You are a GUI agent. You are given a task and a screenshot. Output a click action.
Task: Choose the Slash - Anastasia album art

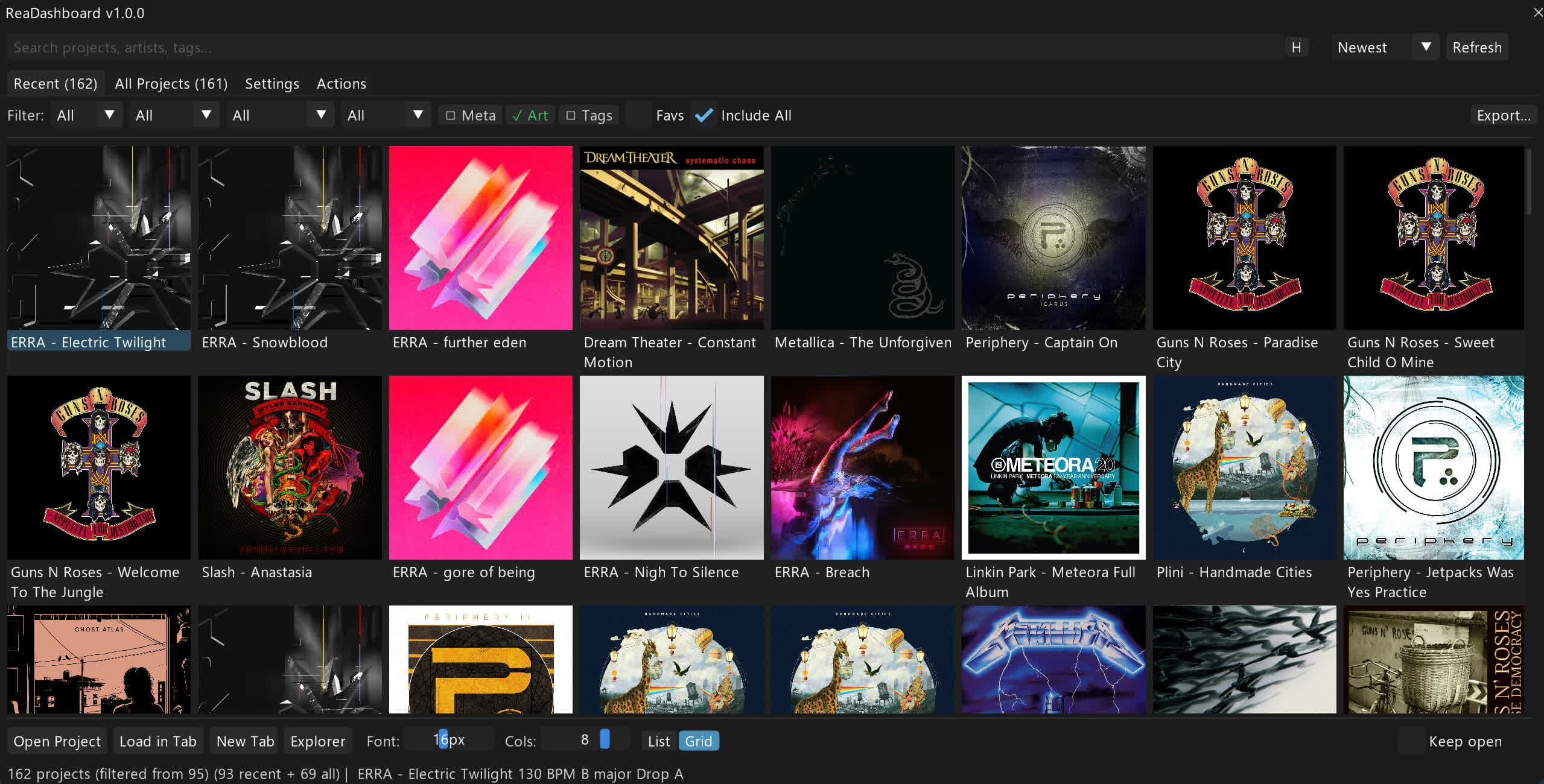click(290, 467)
